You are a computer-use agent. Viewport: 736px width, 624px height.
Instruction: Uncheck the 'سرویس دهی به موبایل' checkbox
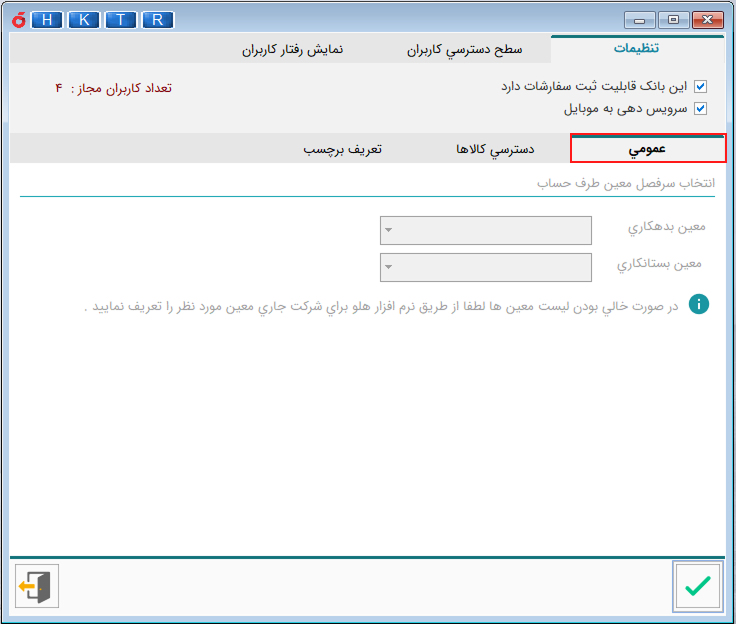700,109
